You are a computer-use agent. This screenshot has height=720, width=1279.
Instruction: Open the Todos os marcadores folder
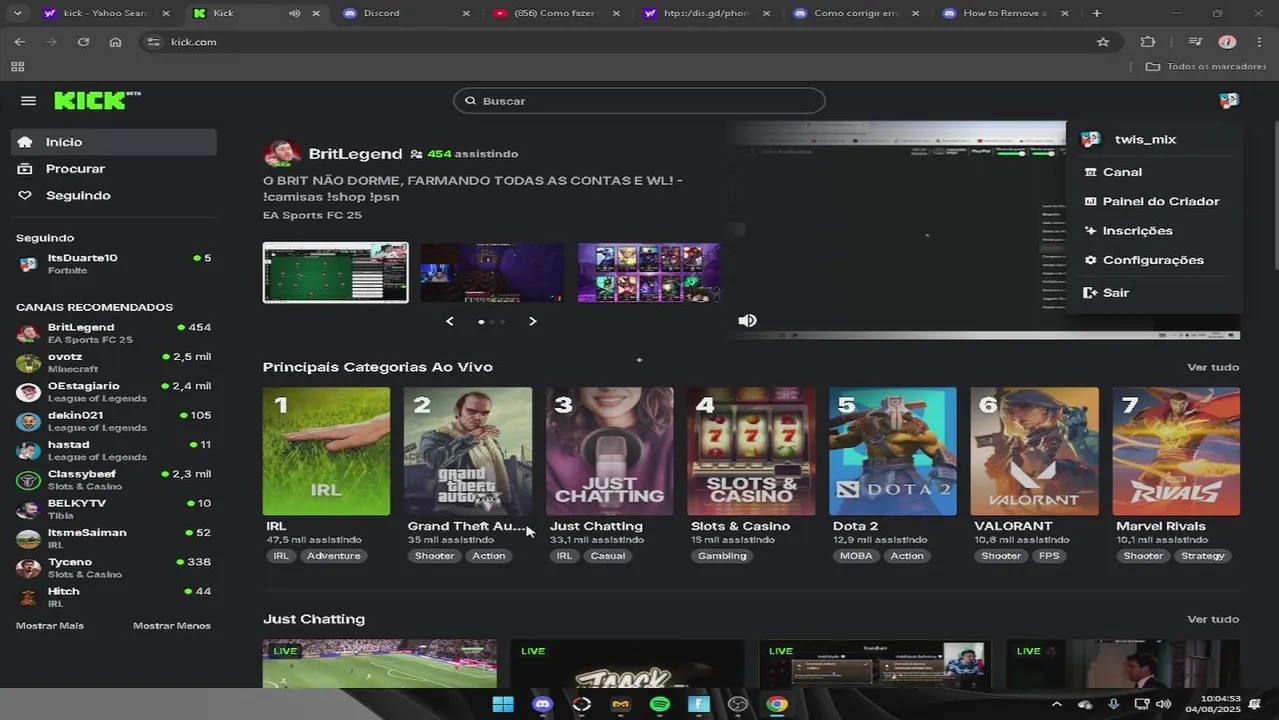tap(1206, 67)
